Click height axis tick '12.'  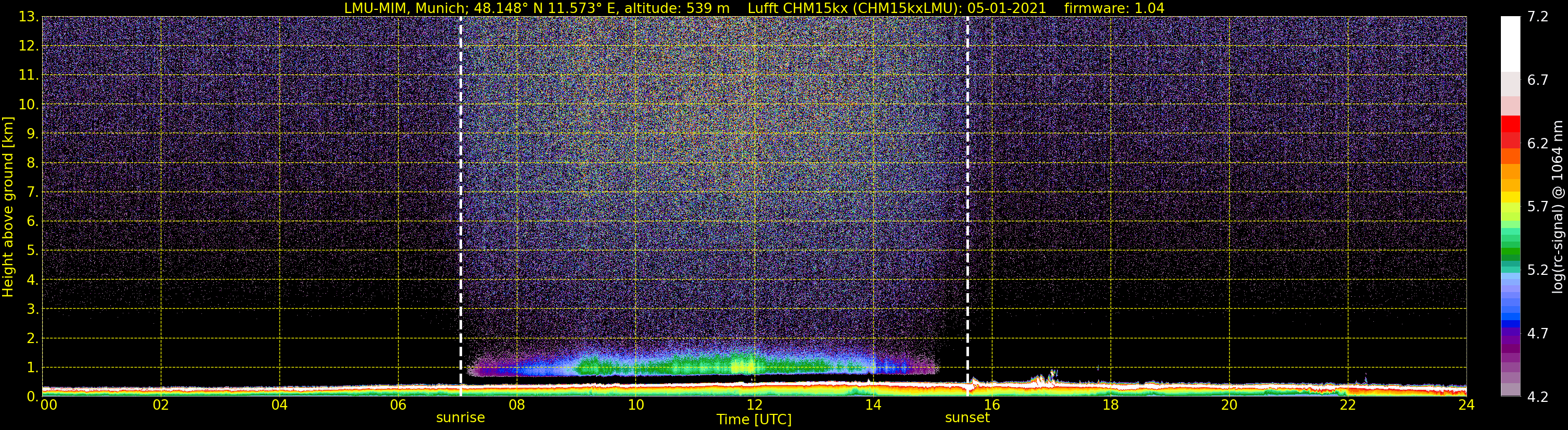[x=29, y=46]
